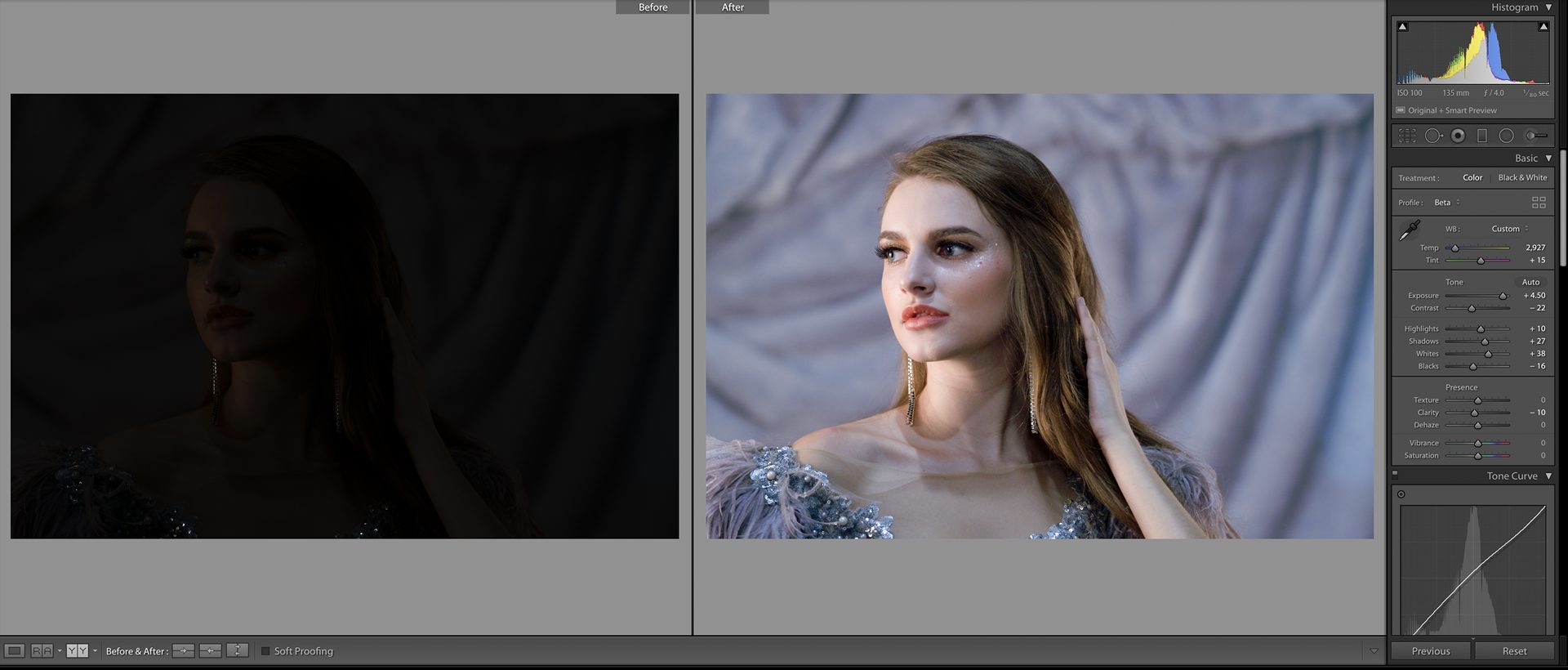
Task: Toggle the Tone Curve panel switch
Action: click(x=1395, y=474)
